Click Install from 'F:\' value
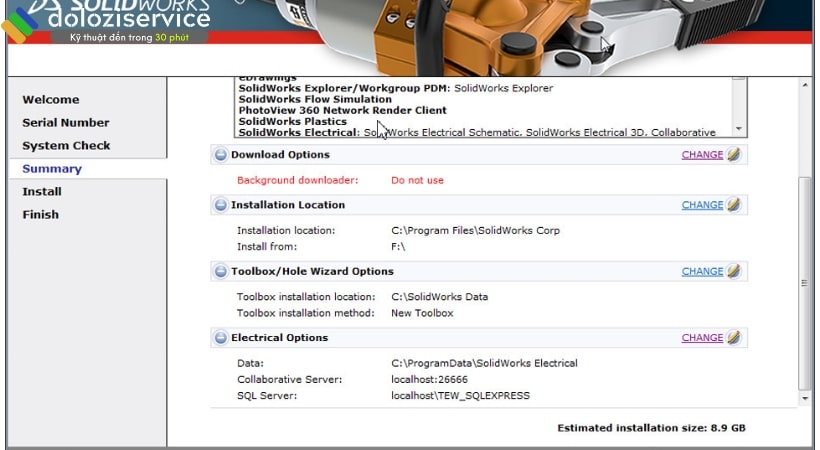 click(x=398, y=247)
